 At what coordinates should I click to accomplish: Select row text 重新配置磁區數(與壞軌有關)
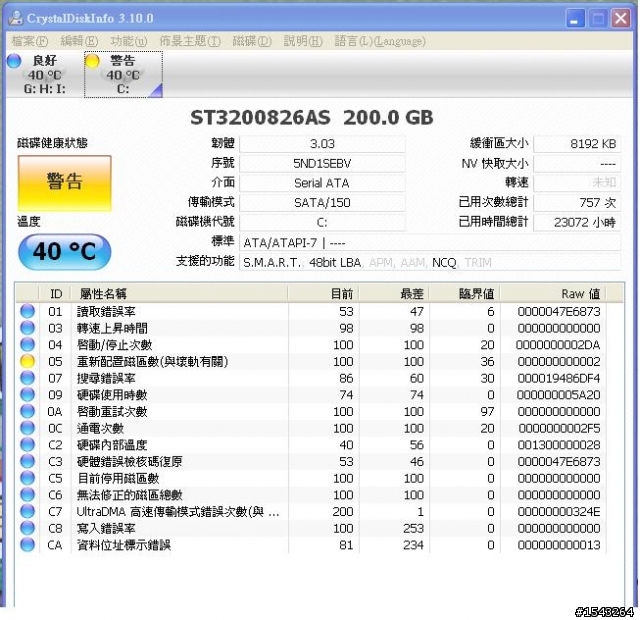(x=152, y=362)
